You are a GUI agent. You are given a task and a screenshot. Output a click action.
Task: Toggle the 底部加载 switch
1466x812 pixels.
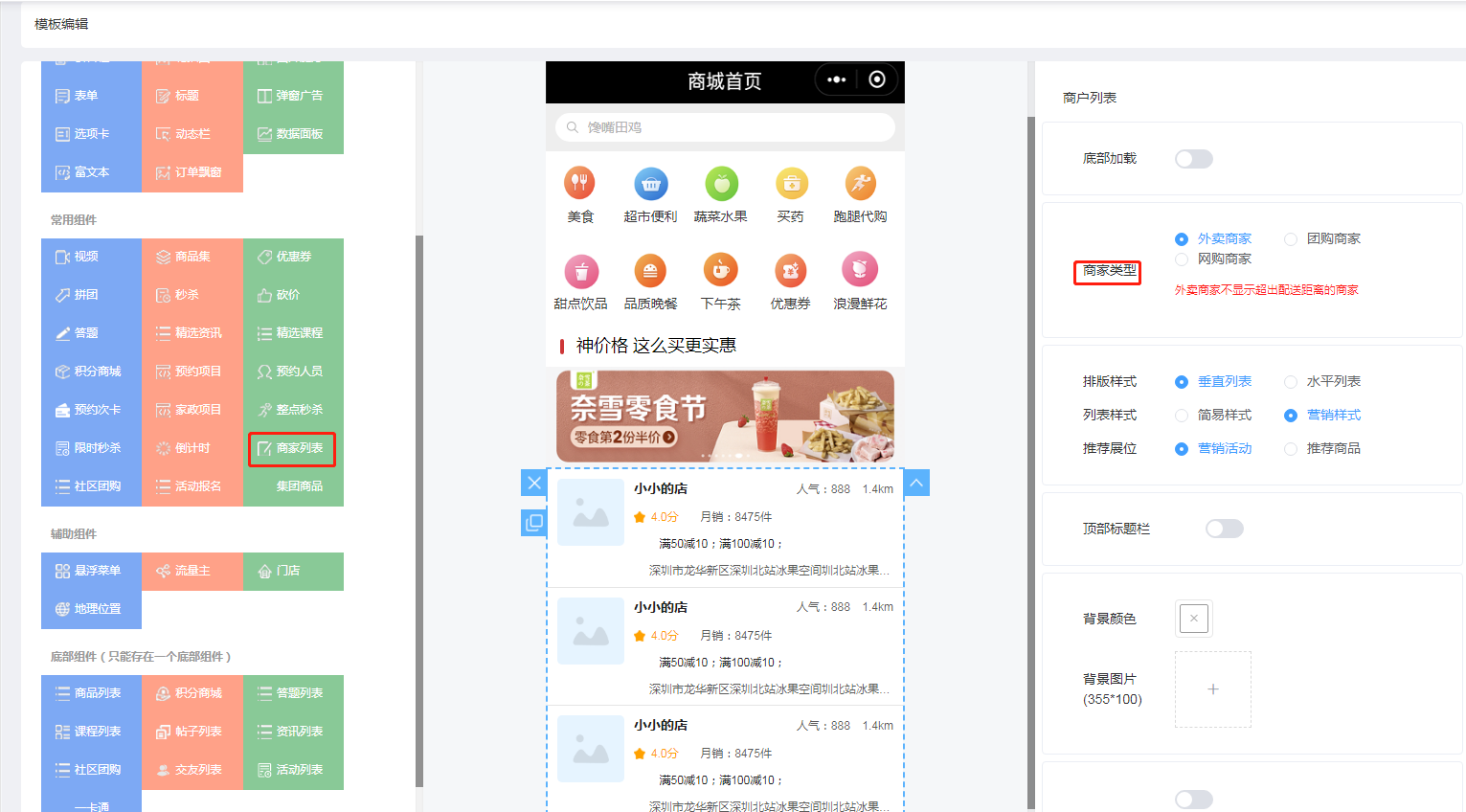(x=1194, y=159)
